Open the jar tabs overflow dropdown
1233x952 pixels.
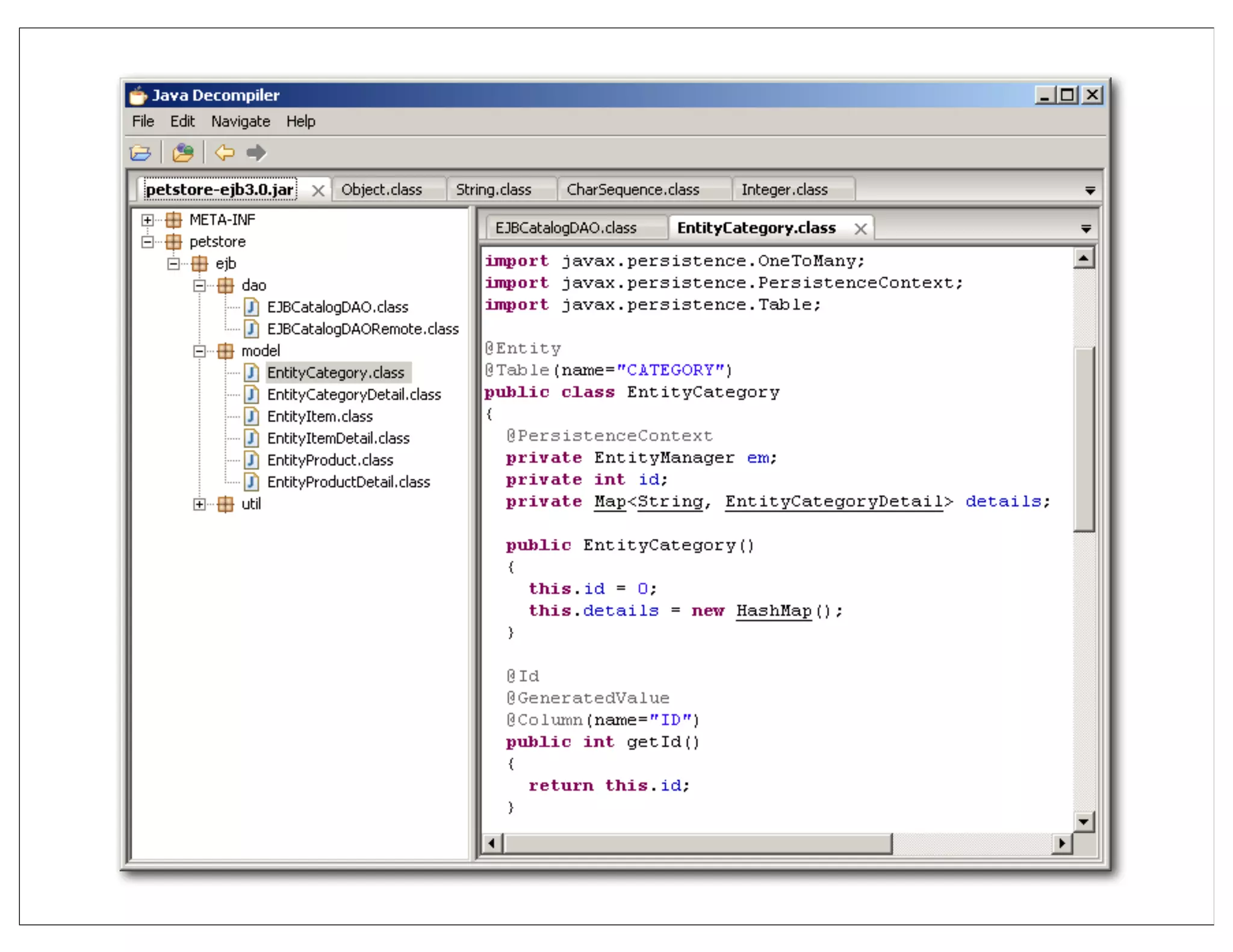[1090, 191]
